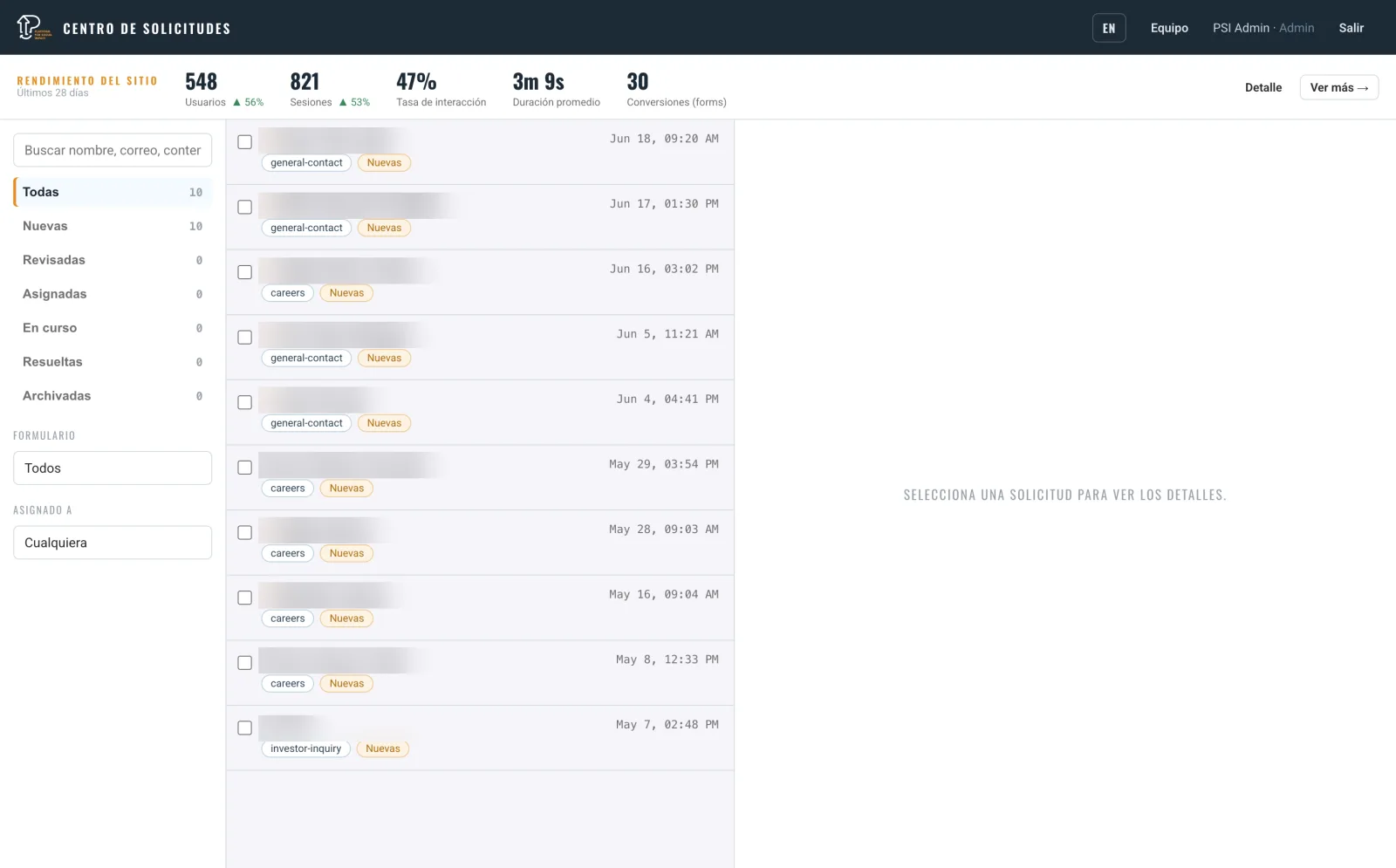Select the En curso filter
Image resolution: width=1396 pixels, height=868 pixels.
point(113,328)
